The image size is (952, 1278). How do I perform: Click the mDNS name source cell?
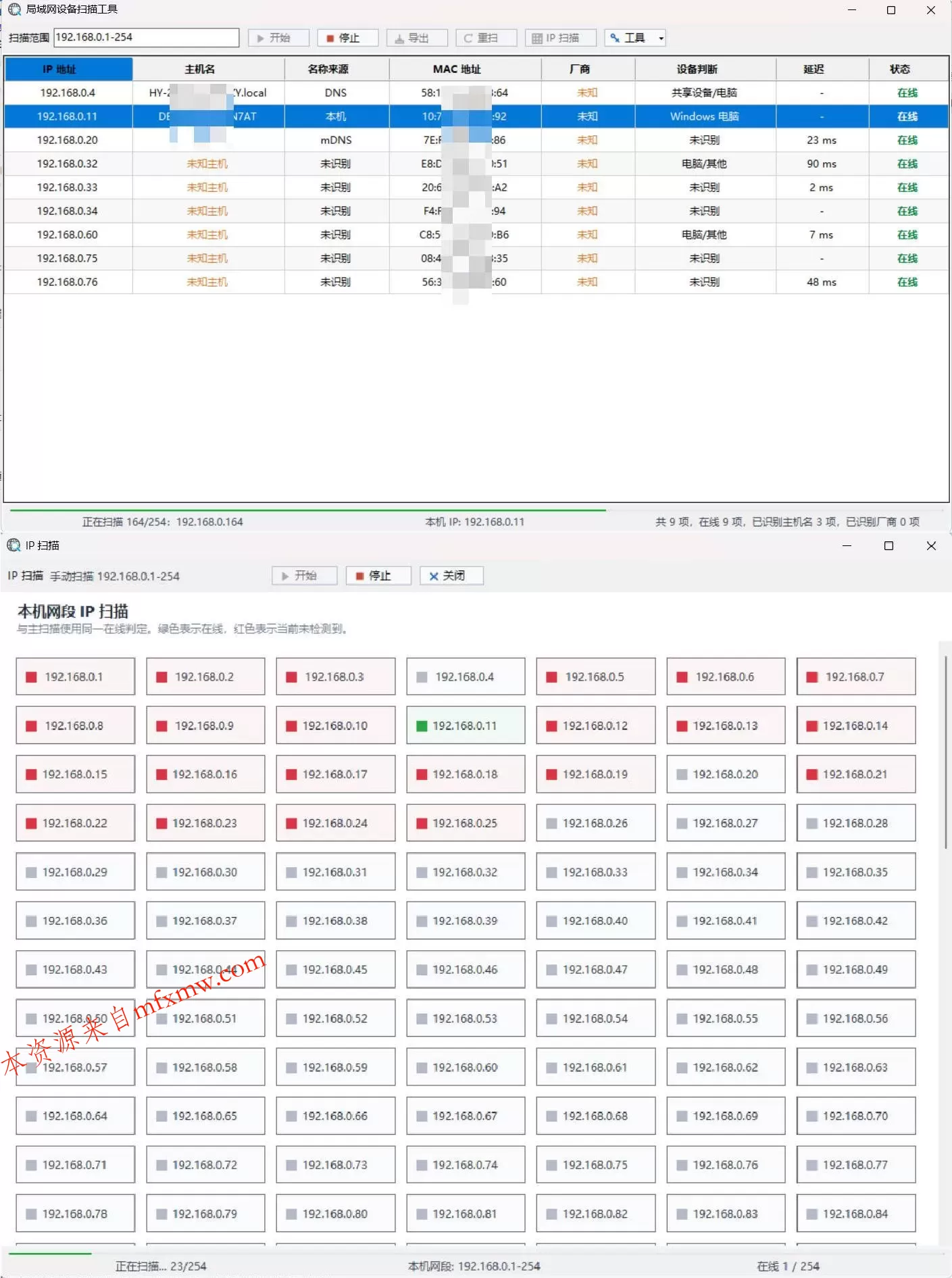tap(336, 140)
